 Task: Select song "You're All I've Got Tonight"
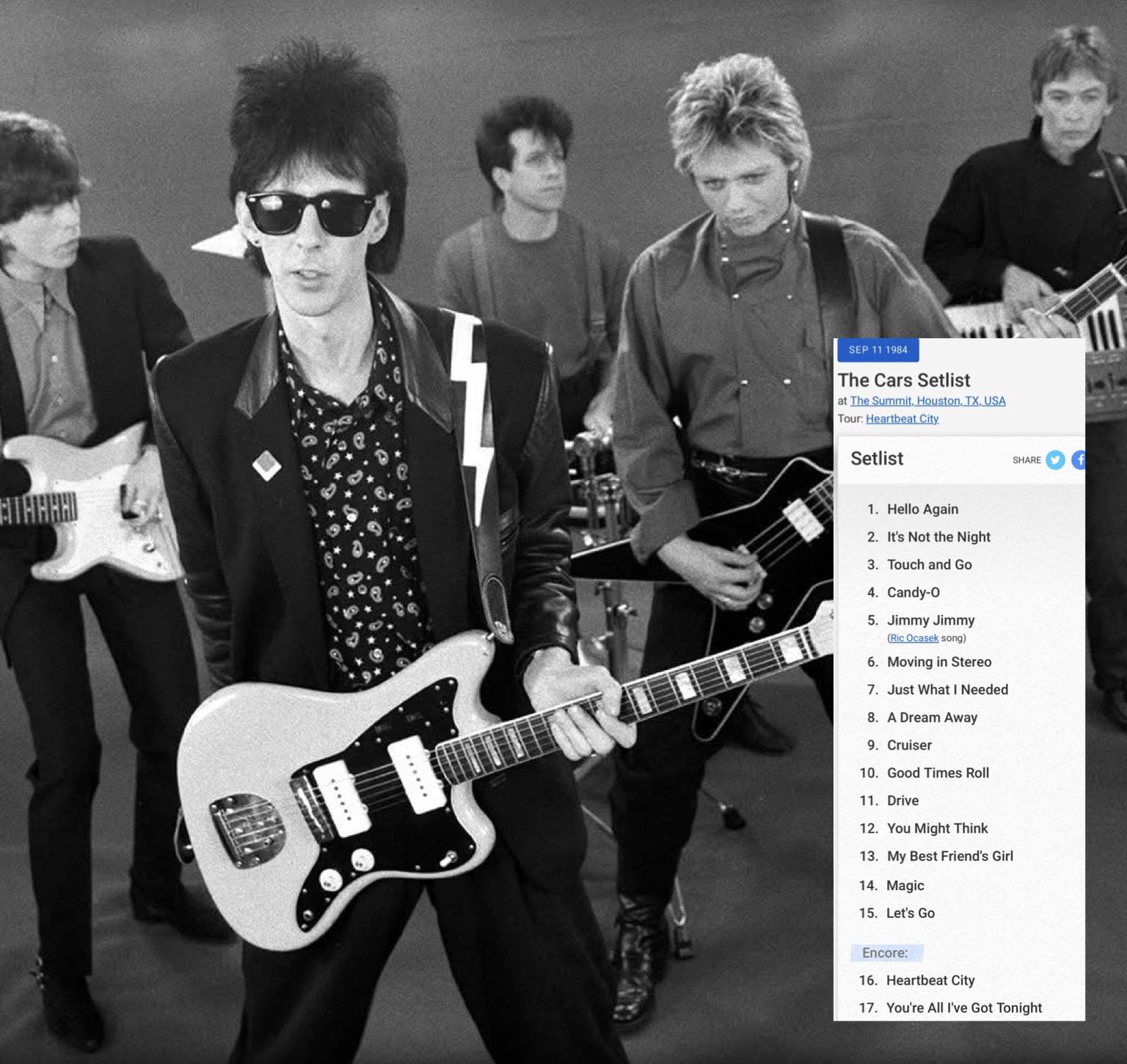pos(963,1008)
